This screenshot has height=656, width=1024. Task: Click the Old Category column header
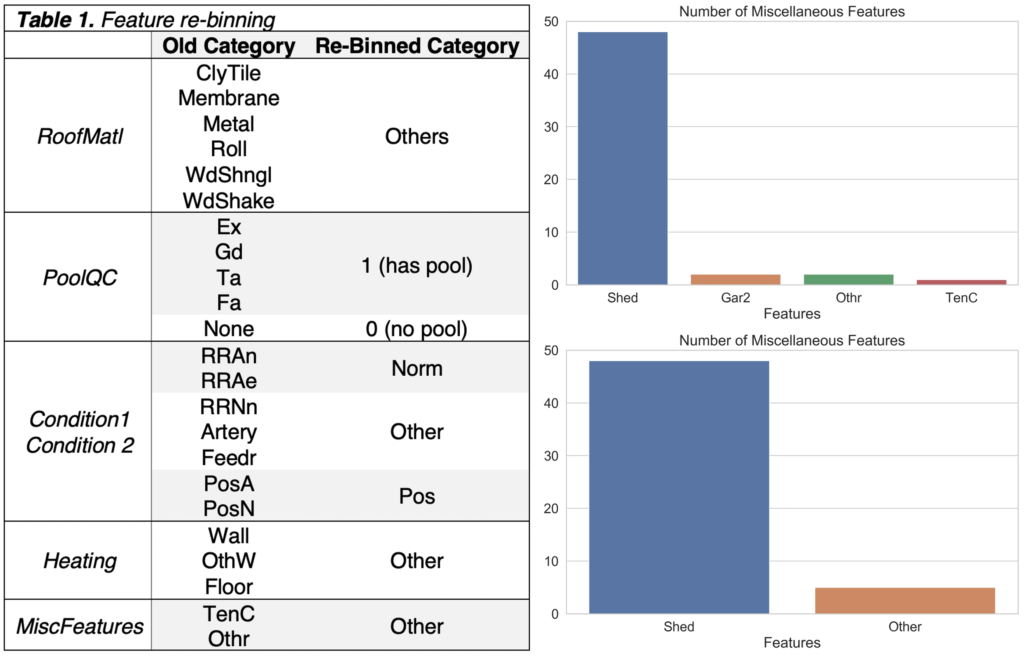[x=229, y=46]
